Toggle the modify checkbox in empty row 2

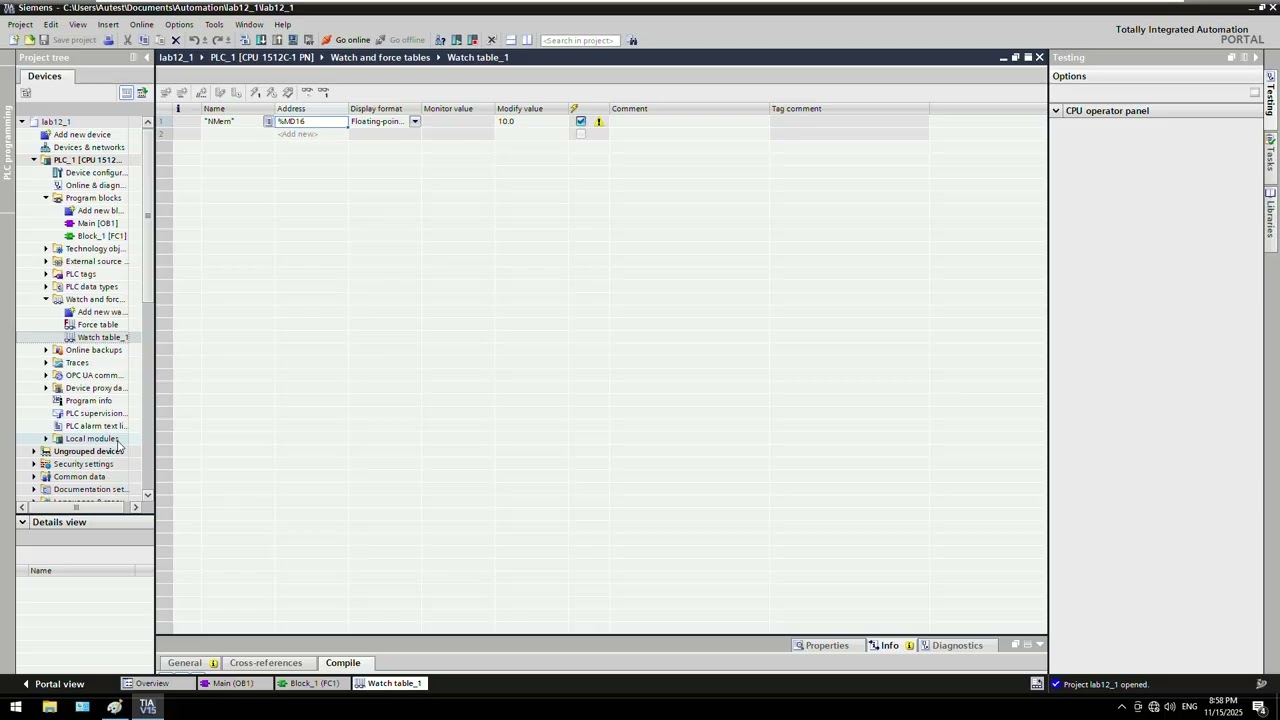(x=581, y=134)
